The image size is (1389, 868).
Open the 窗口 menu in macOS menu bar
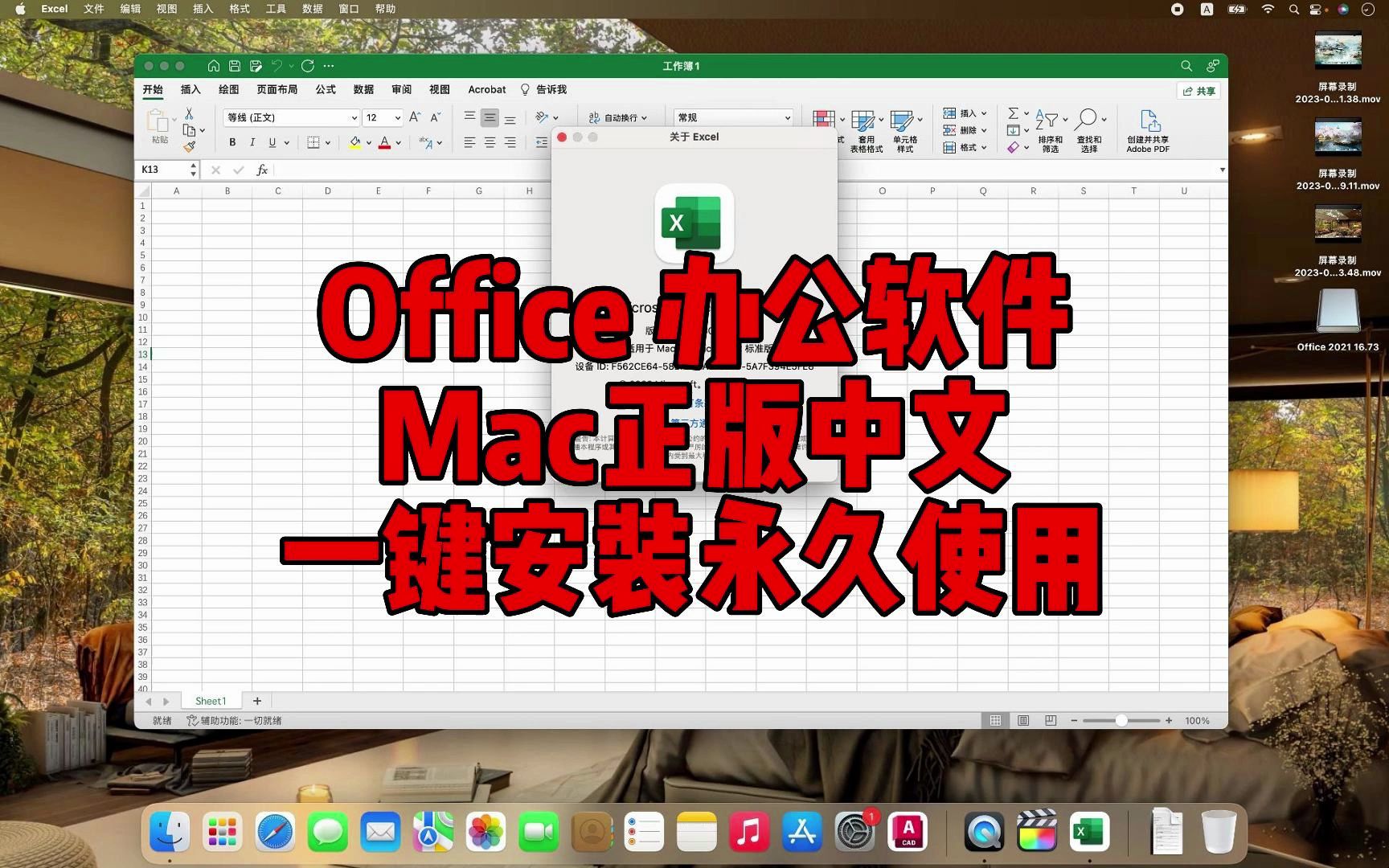[349, 9]
